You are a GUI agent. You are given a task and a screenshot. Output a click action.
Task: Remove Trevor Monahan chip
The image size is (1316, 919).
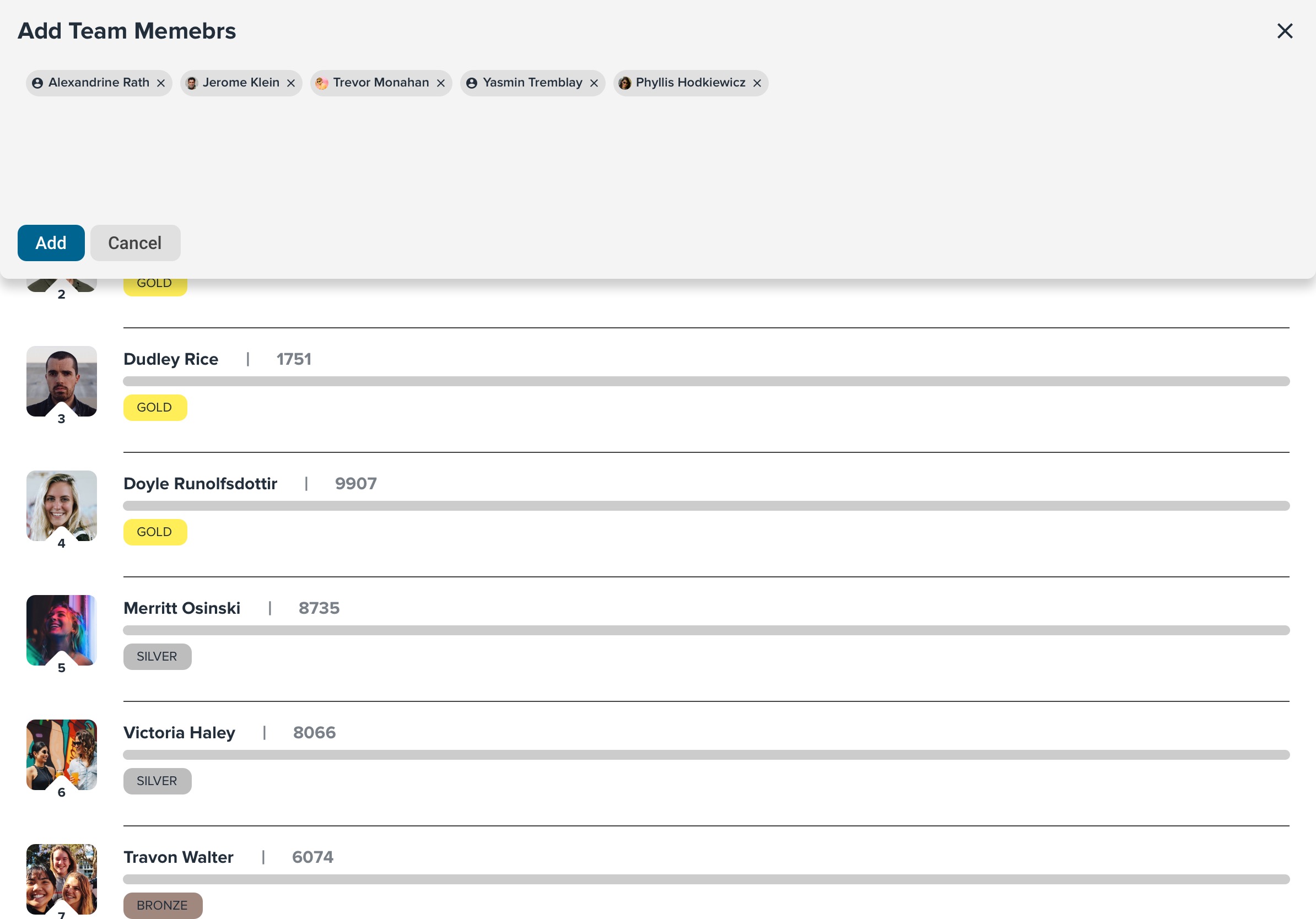point(441,84)
